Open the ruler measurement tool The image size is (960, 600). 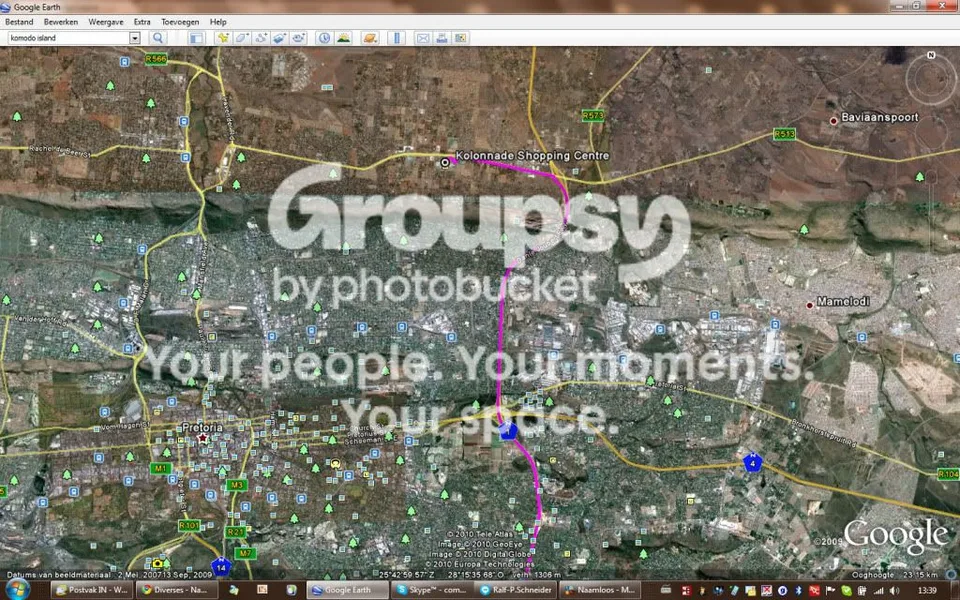pyautogui.click(x=396, y=38)
